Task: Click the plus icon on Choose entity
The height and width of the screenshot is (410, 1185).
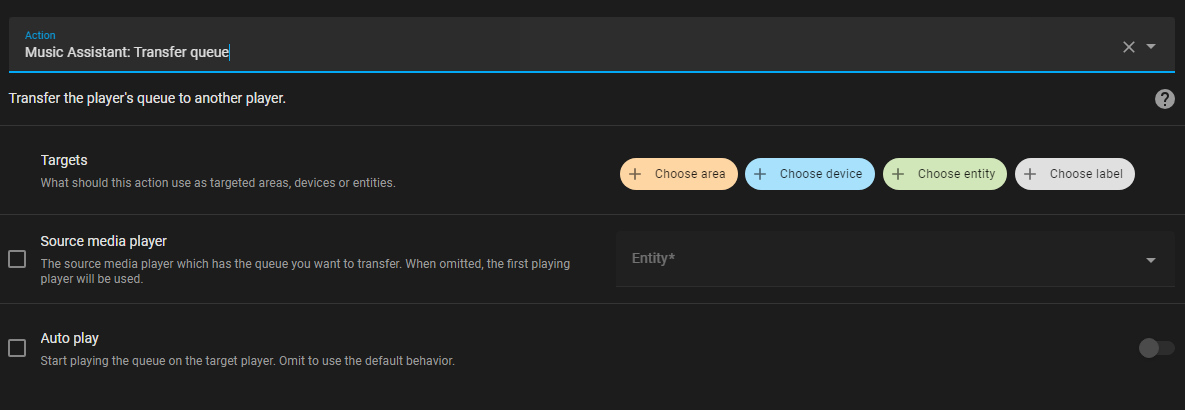Action: coord(898,174)
